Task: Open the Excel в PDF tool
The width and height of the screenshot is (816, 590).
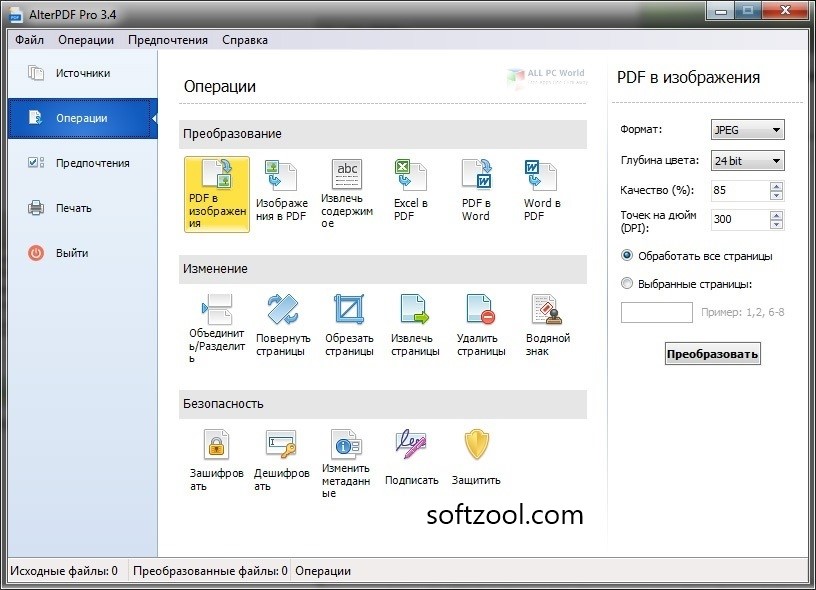Action: click(x=411, y=193)
